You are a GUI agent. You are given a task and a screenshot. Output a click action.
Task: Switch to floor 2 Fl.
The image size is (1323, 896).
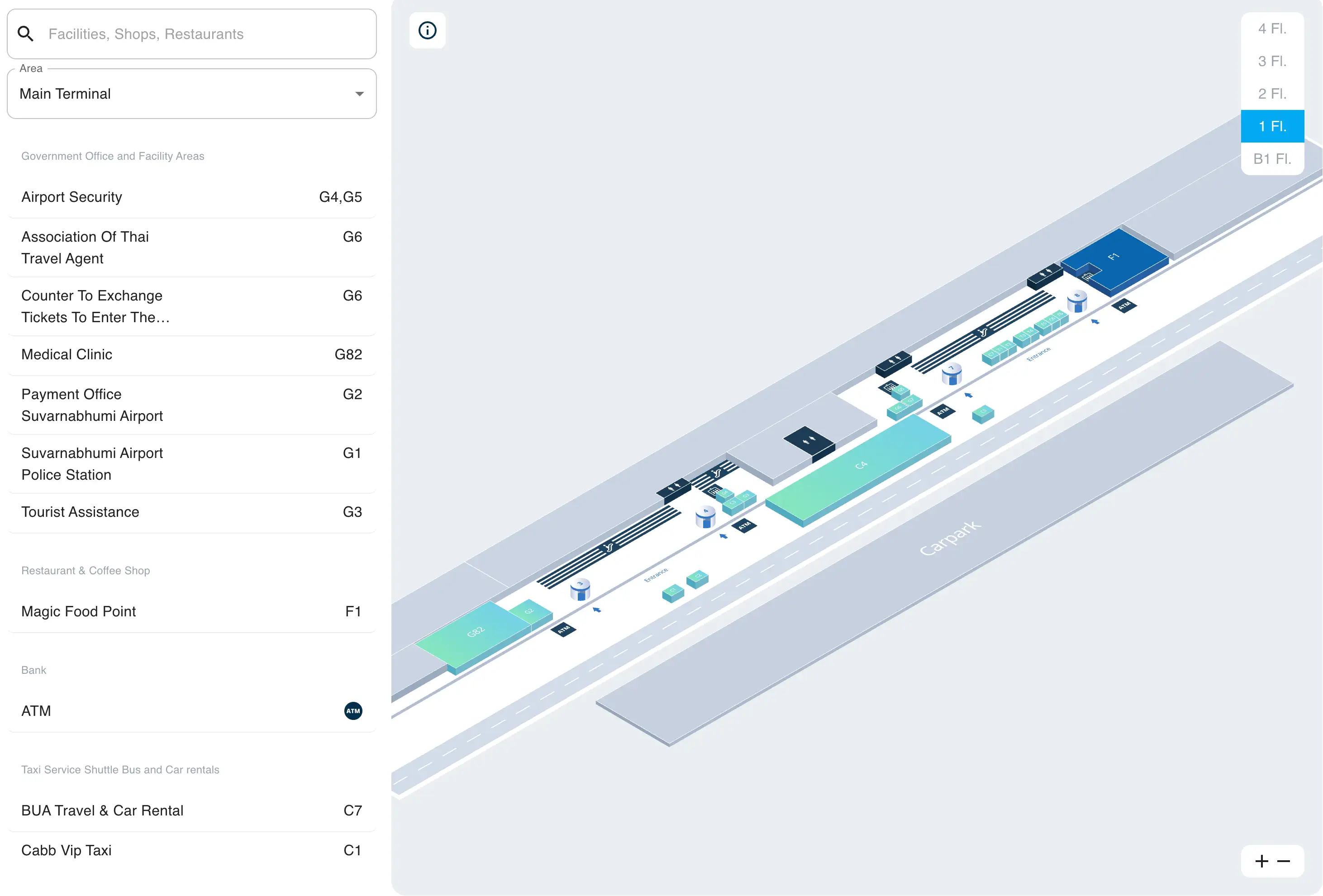pyautogui.click(x=1272, y=93)
